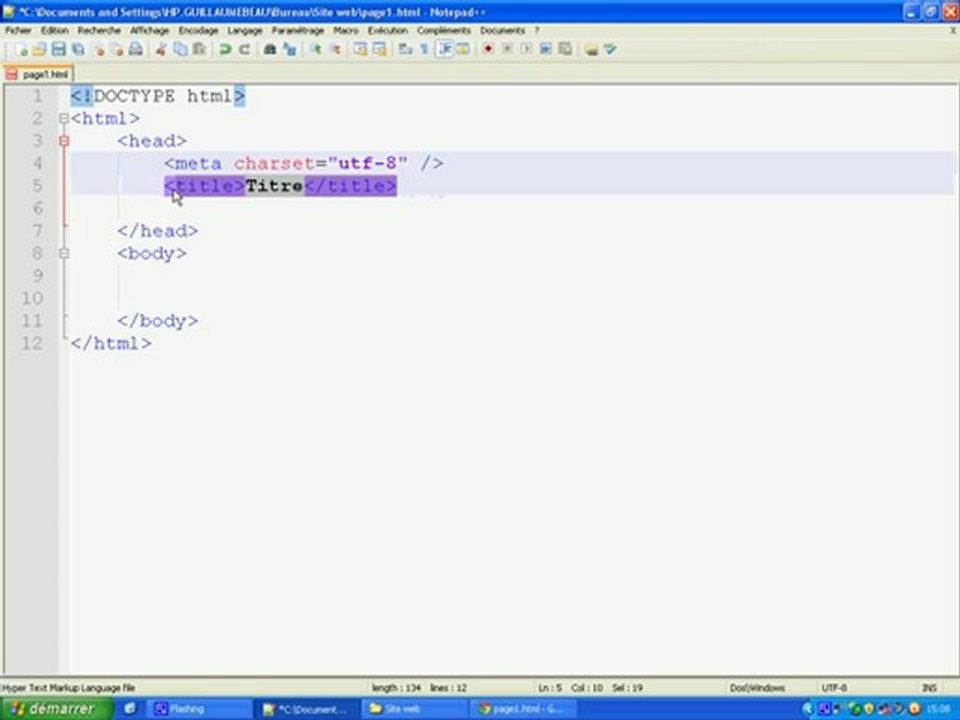960x720 pixels.
Task: Save the document with the floppy icon
Action: click(58, 50)
